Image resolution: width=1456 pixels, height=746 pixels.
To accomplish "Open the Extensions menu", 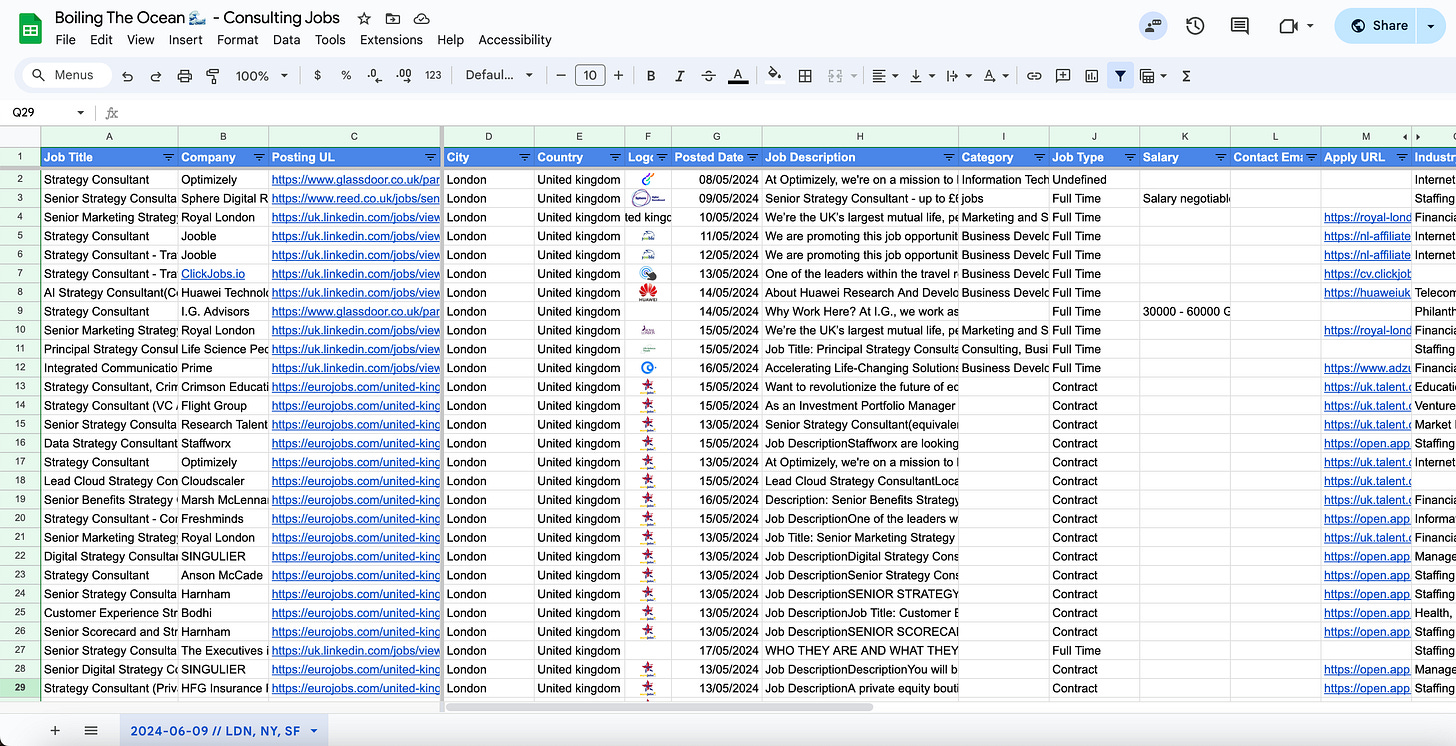I will tap(391, 40).
